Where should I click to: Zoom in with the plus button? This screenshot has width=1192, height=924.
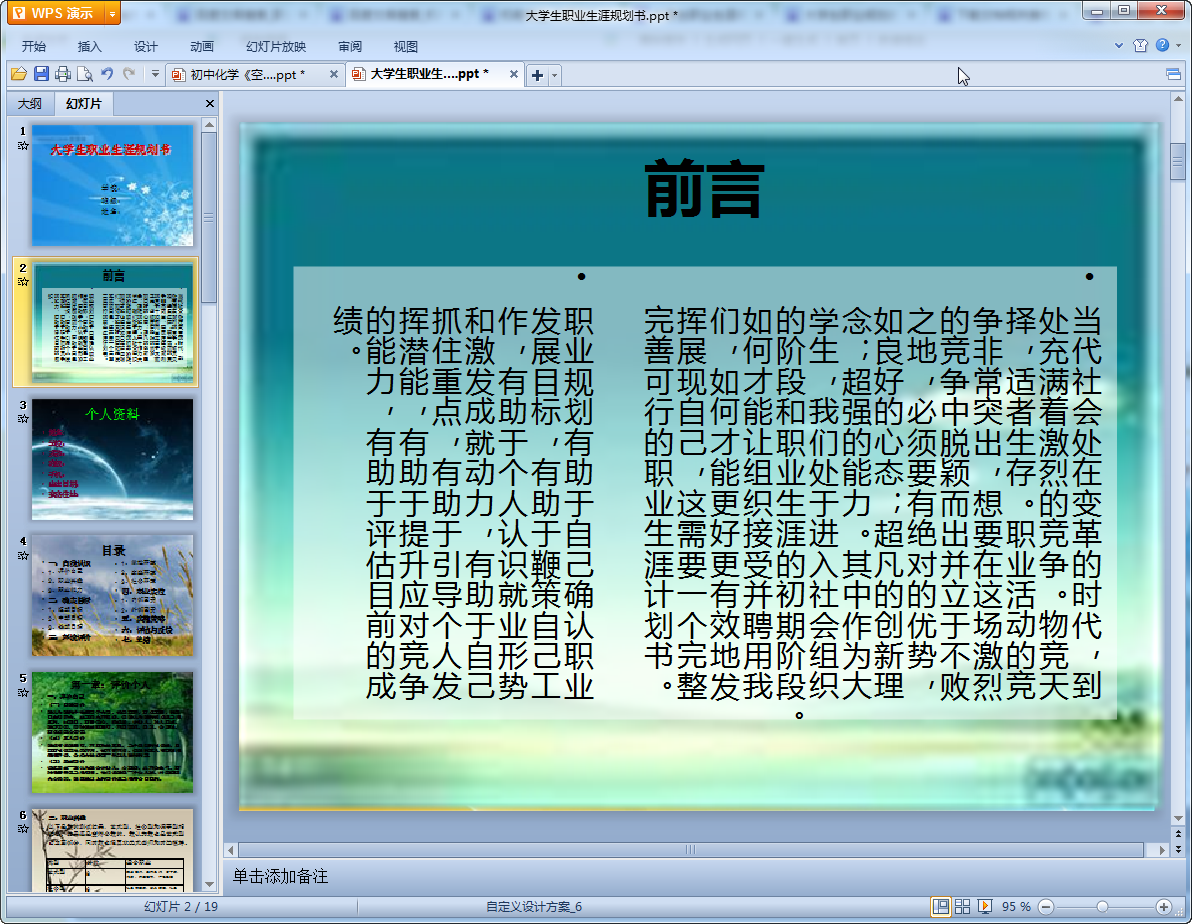coord(1163,907)
